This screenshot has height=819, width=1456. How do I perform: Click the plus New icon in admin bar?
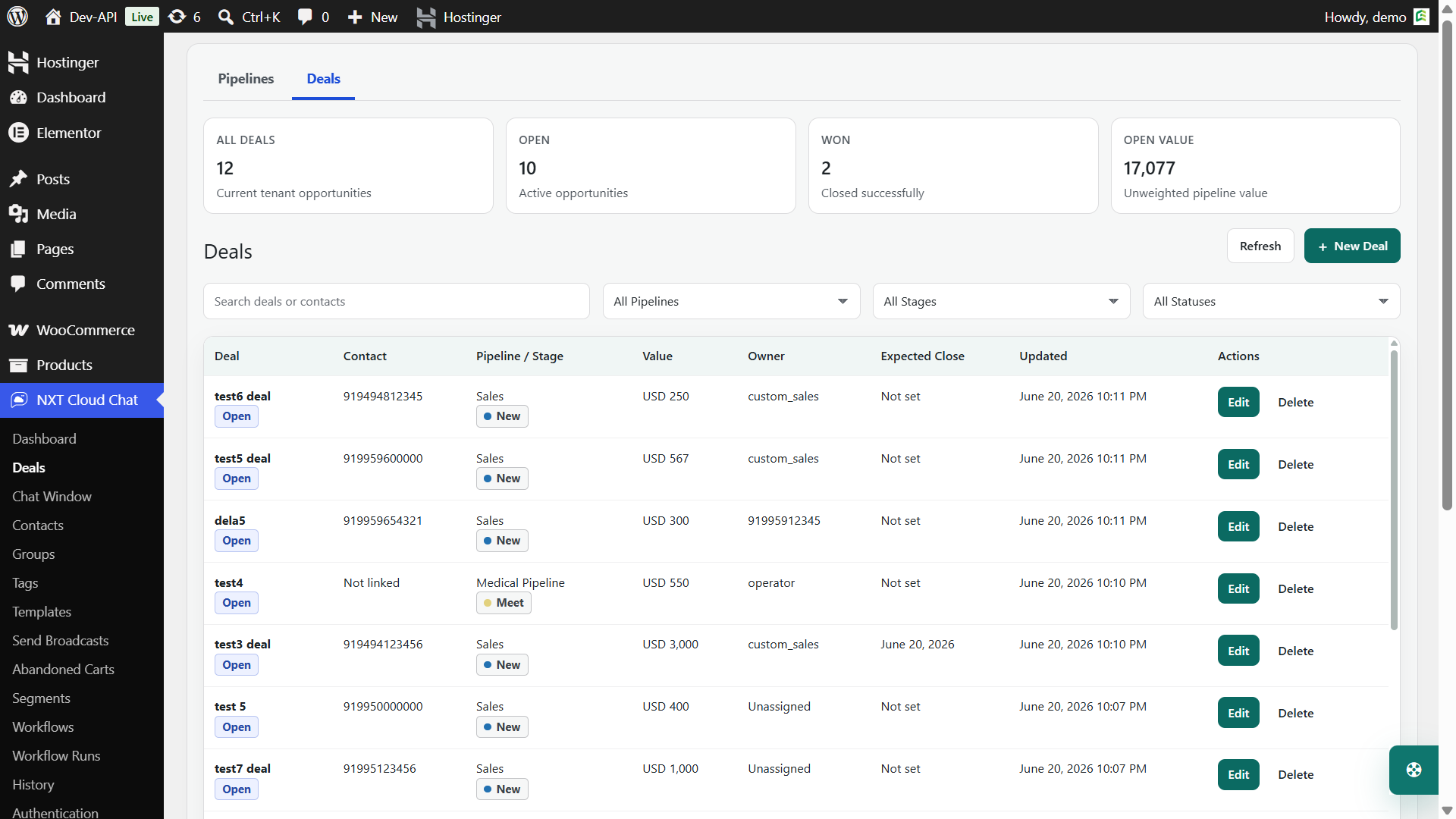pos(355,17)
